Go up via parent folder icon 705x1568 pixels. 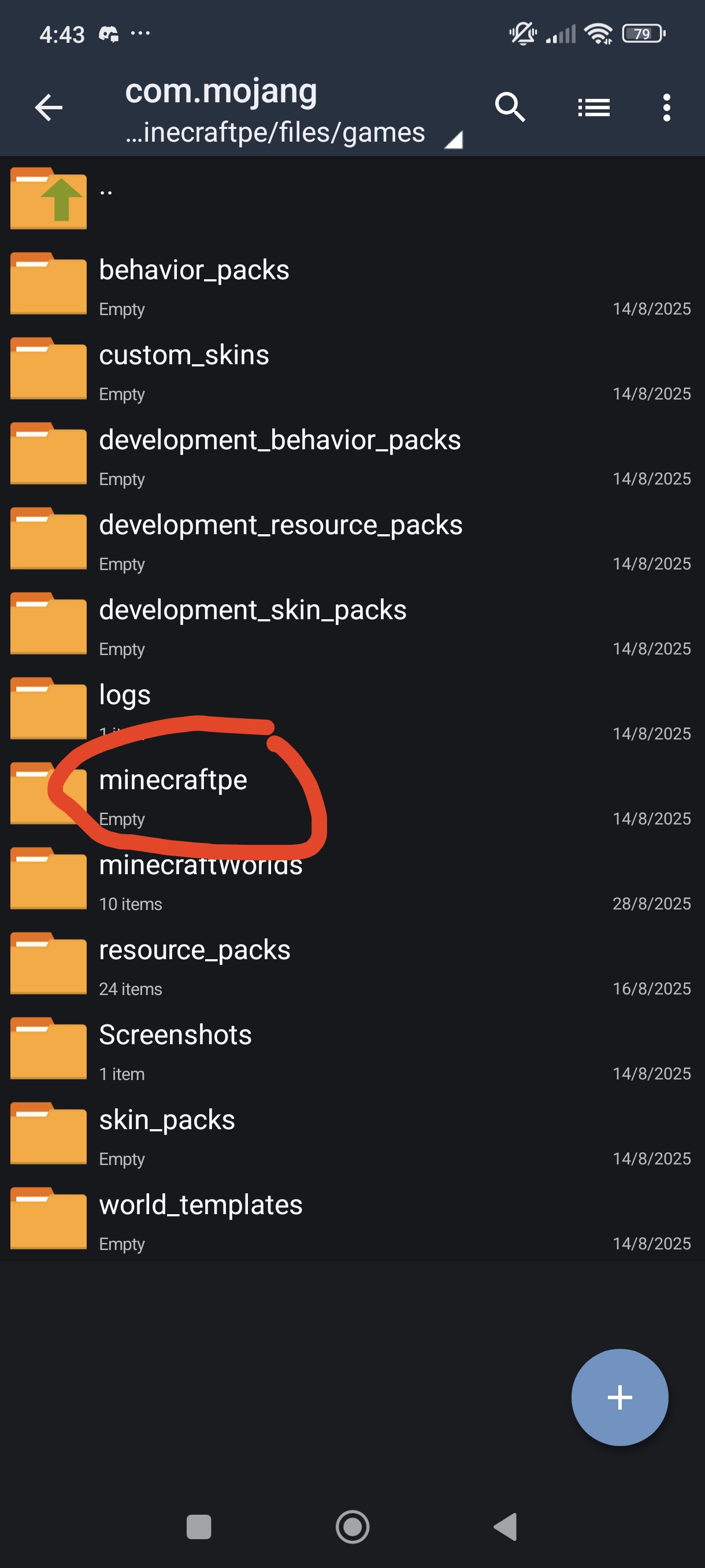click(49, 198)
